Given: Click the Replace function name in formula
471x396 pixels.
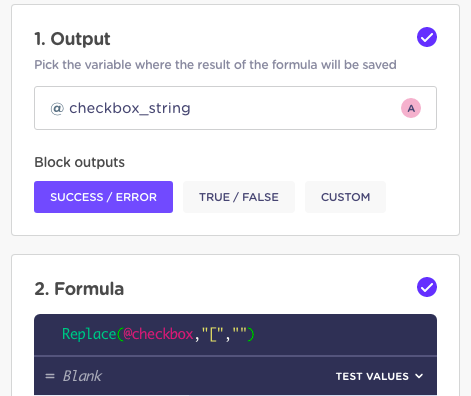Looking at the screenshot, I should [x=89, y=334].
